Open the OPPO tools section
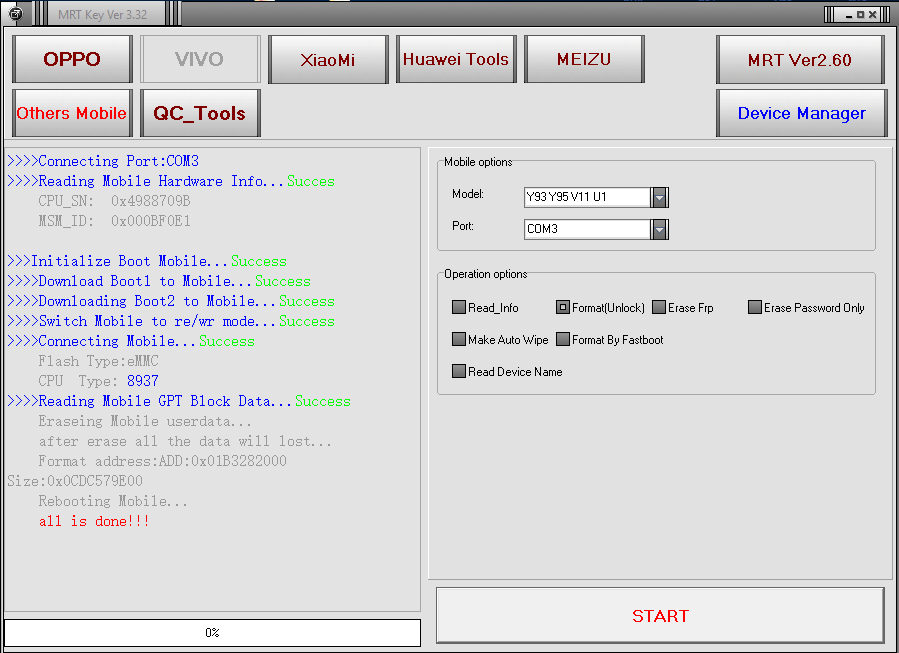 (72, 59)
